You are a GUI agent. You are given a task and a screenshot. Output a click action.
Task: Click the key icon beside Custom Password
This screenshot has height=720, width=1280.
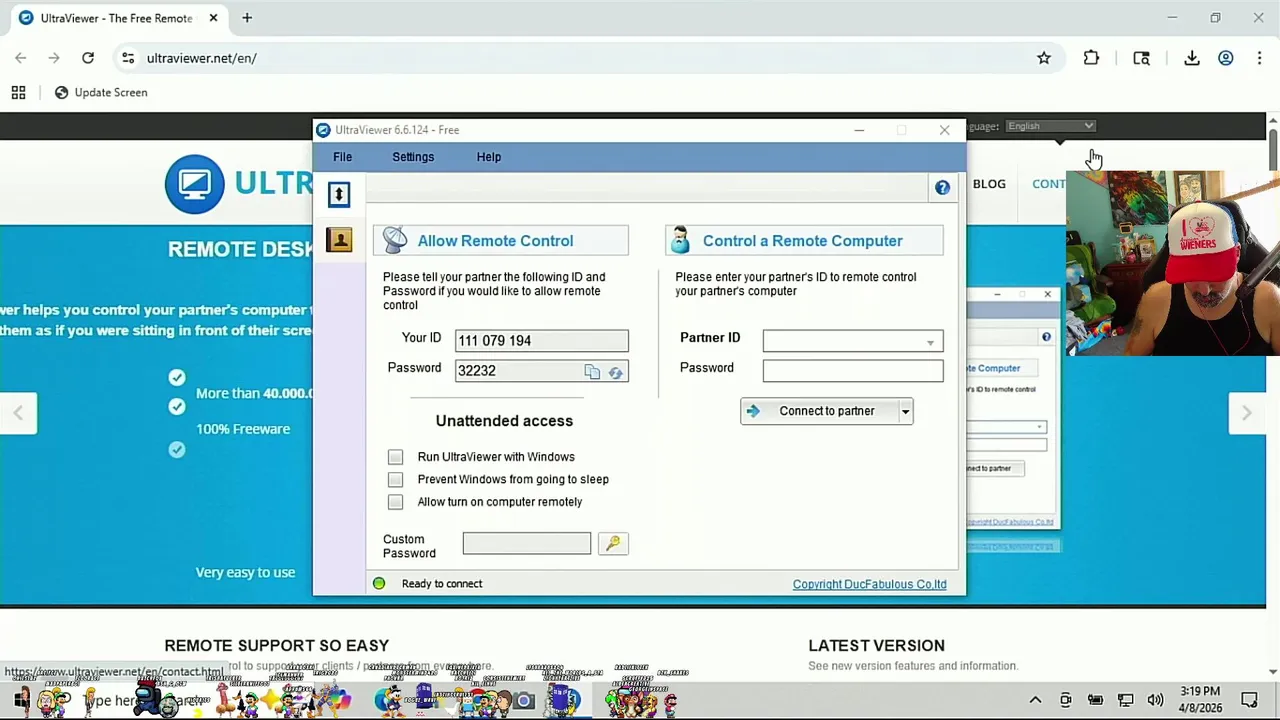(x=613, y=543)
